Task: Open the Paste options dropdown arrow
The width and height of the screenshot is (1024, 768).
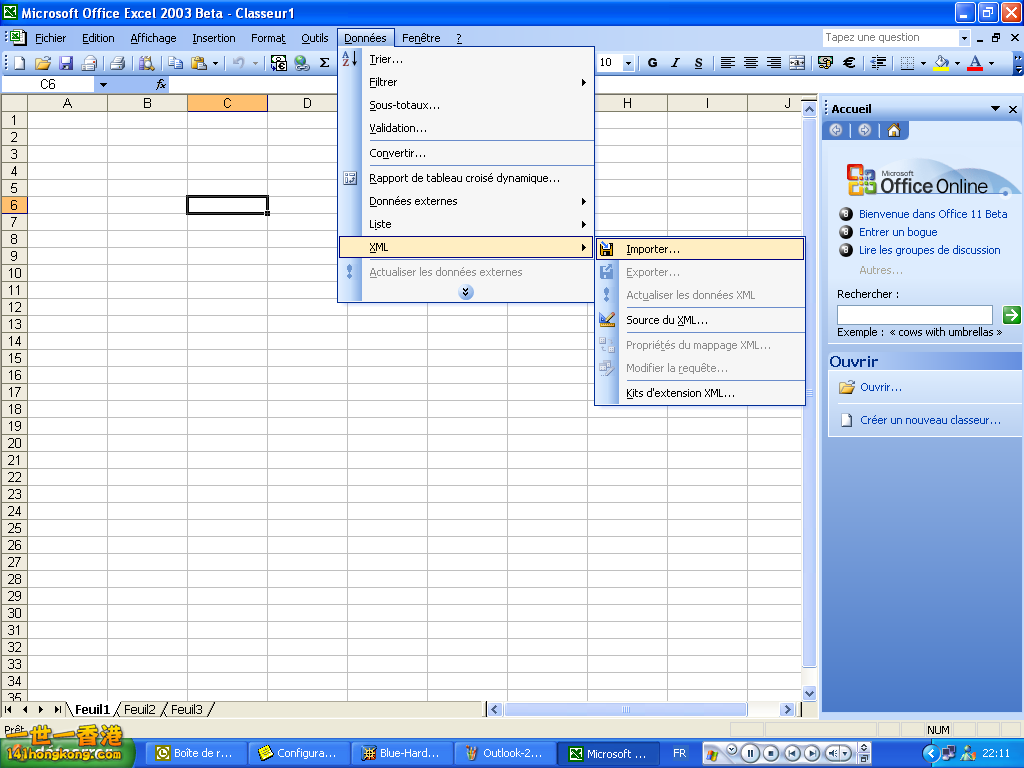Action: 215,63
